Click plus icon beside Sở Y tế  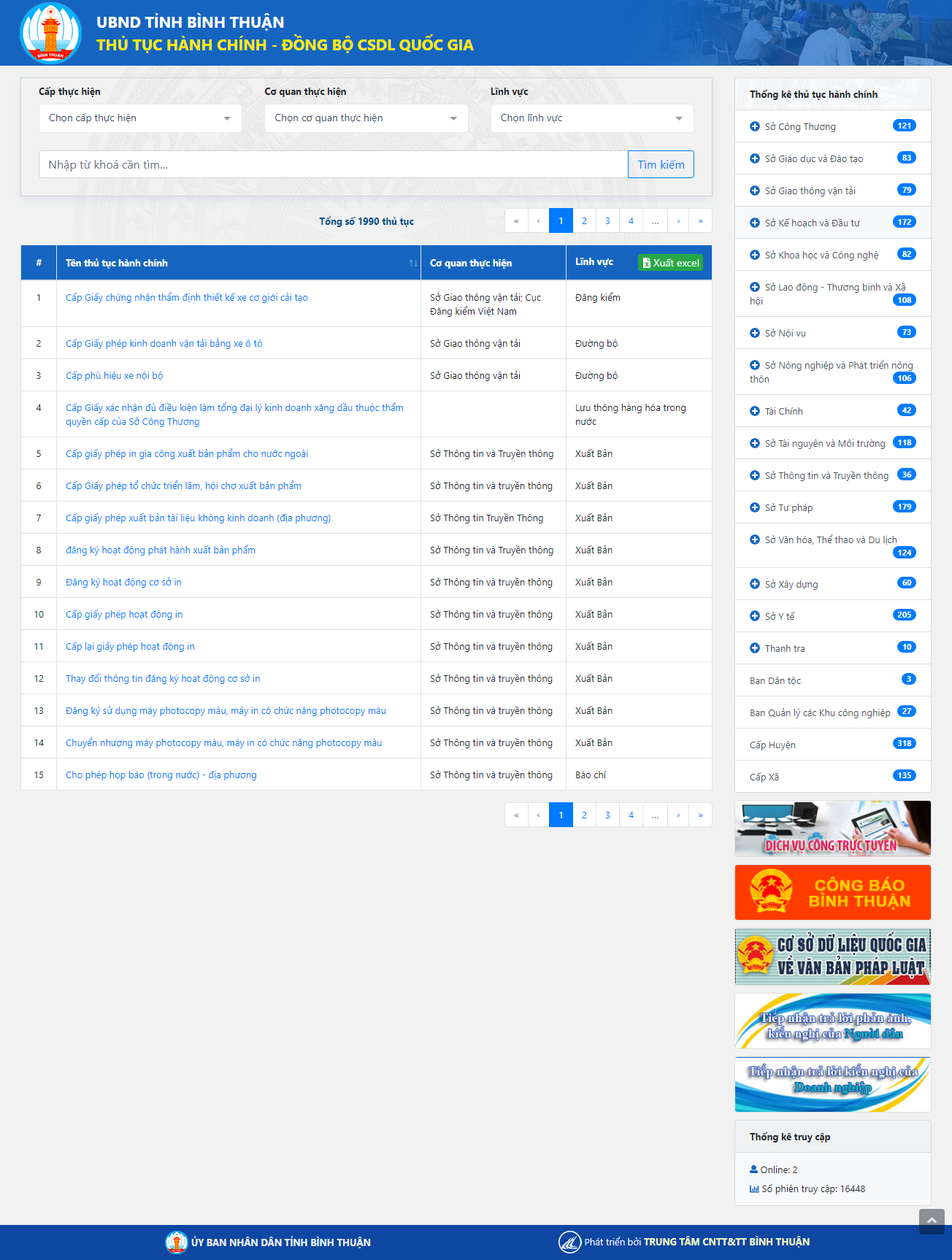coord(755,616)
